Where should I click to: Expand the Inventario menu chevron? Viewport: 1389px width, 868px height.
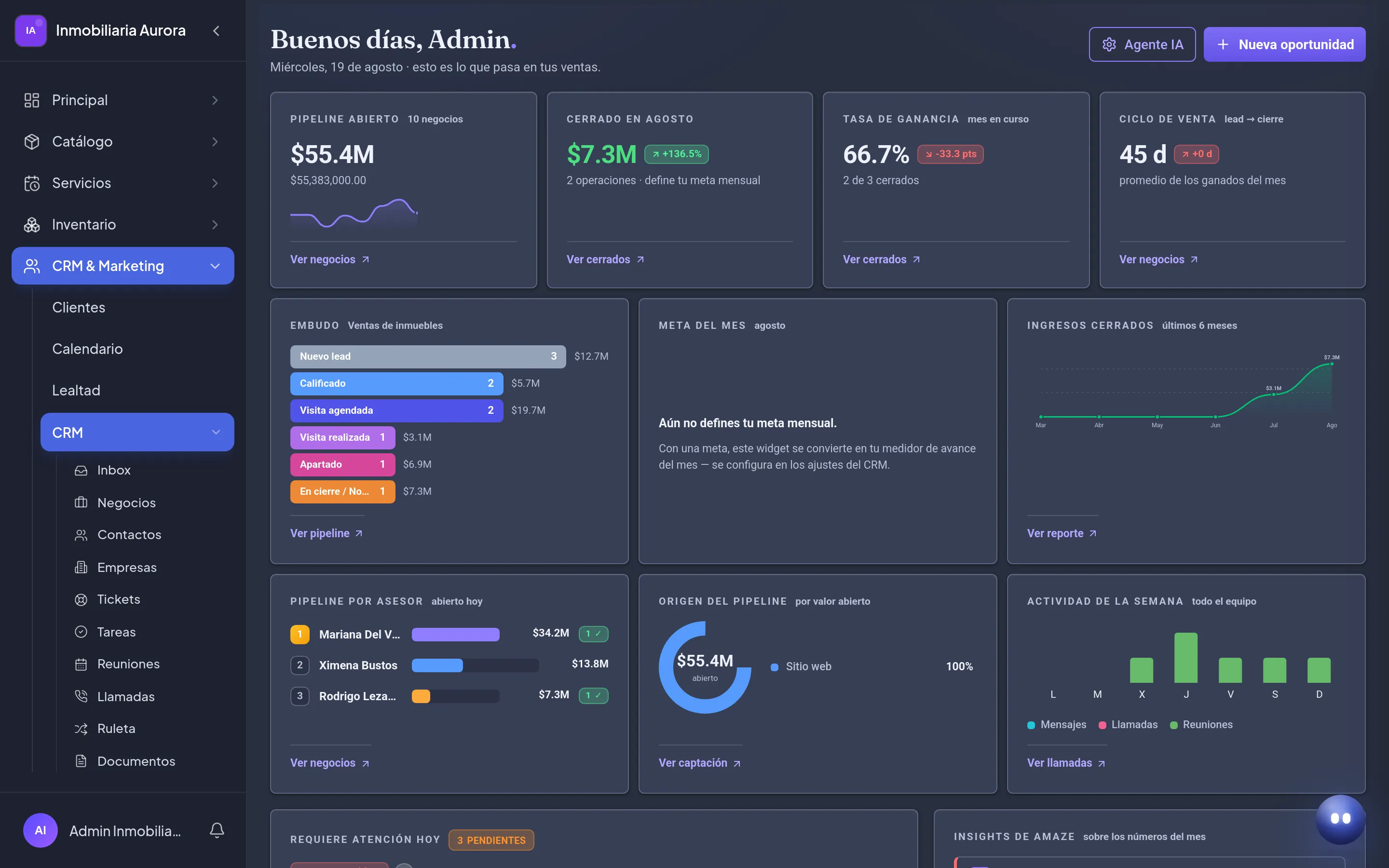215,224
